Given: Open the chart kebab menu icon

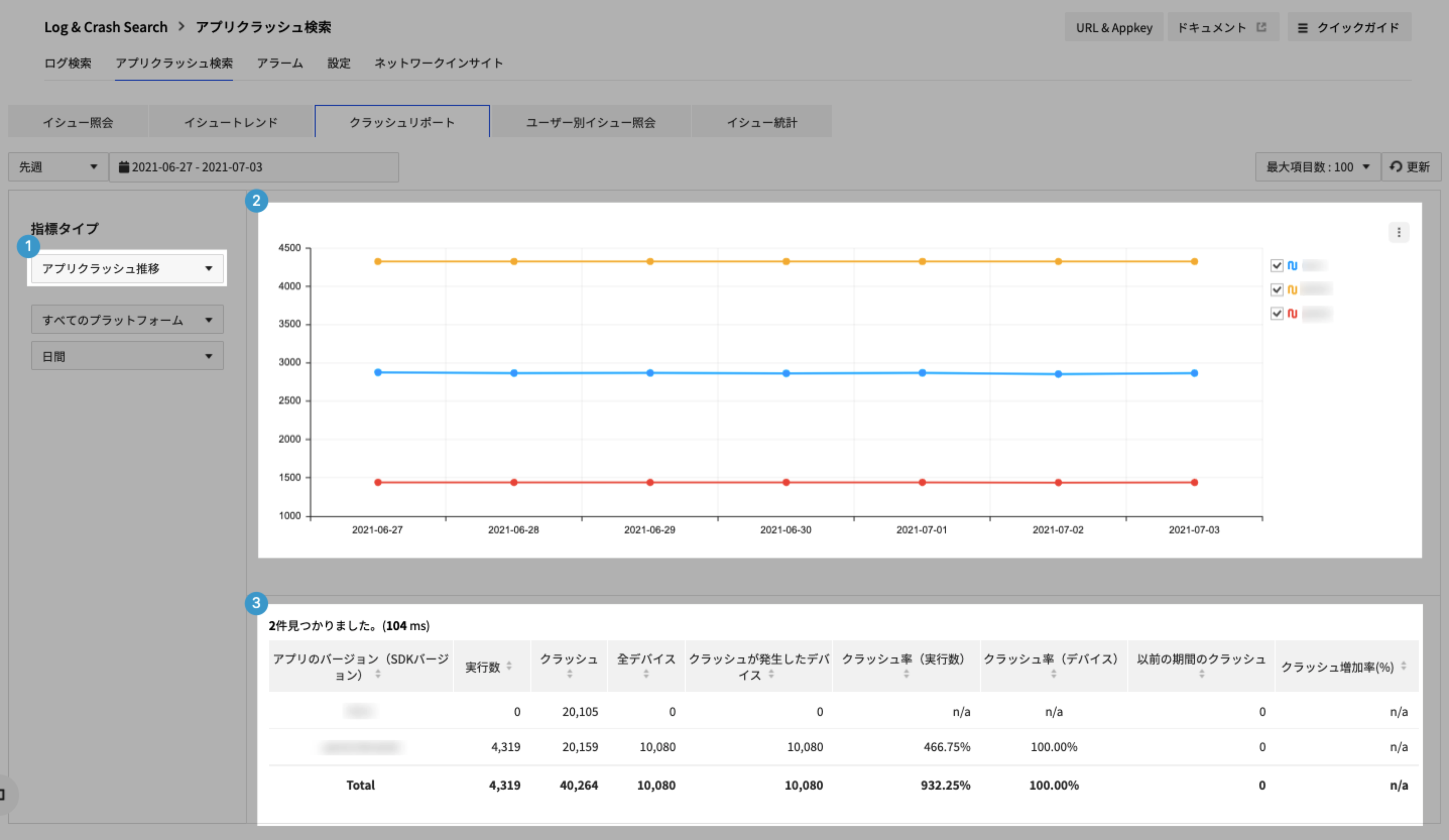Looking at the screenshot, I should click(1399, 232).
